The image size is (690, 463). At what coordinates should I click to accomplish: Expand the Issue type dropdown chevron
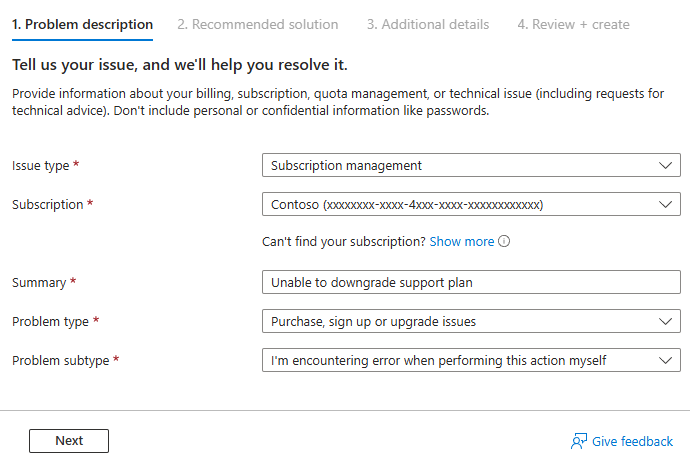[667, 165]
